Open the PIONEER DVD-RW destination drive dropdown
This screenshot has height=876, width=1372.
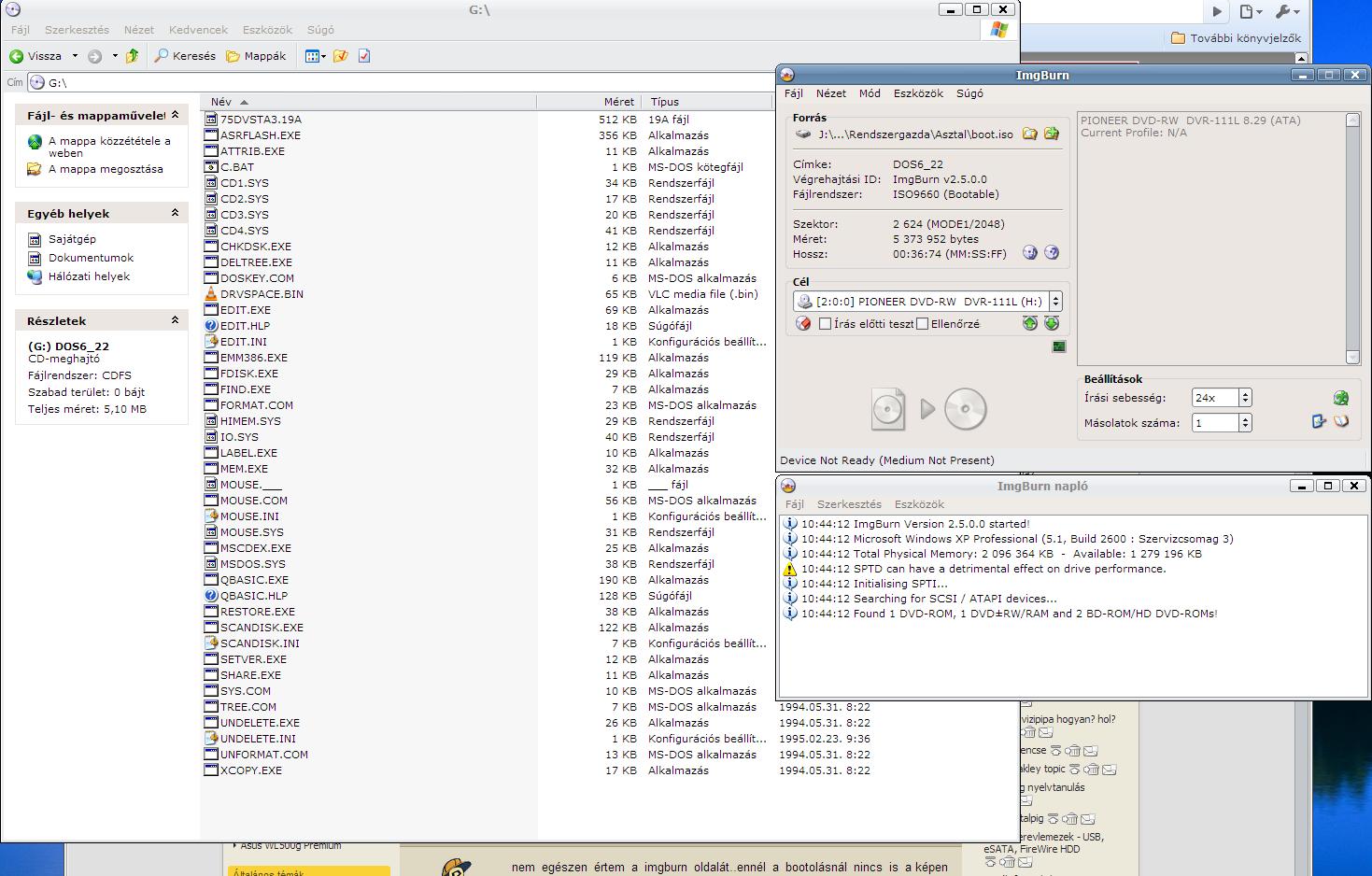pos(1055,302)
